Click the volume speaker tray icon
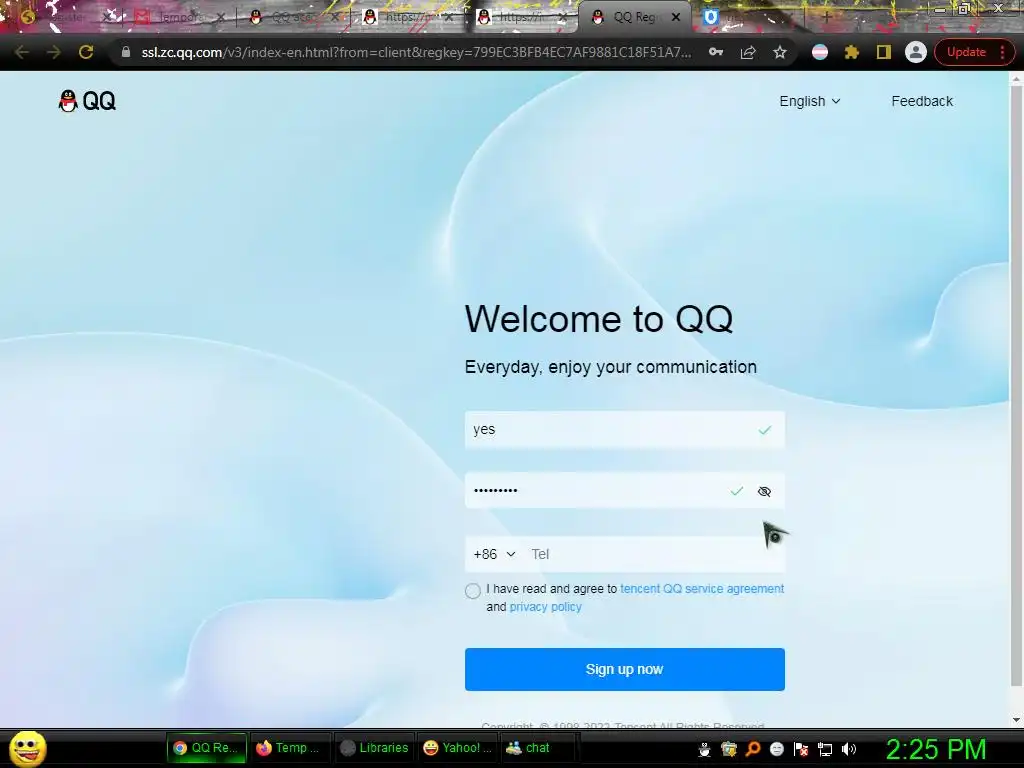The width and height of the screenshot is (1024, 768). [849, 750]
